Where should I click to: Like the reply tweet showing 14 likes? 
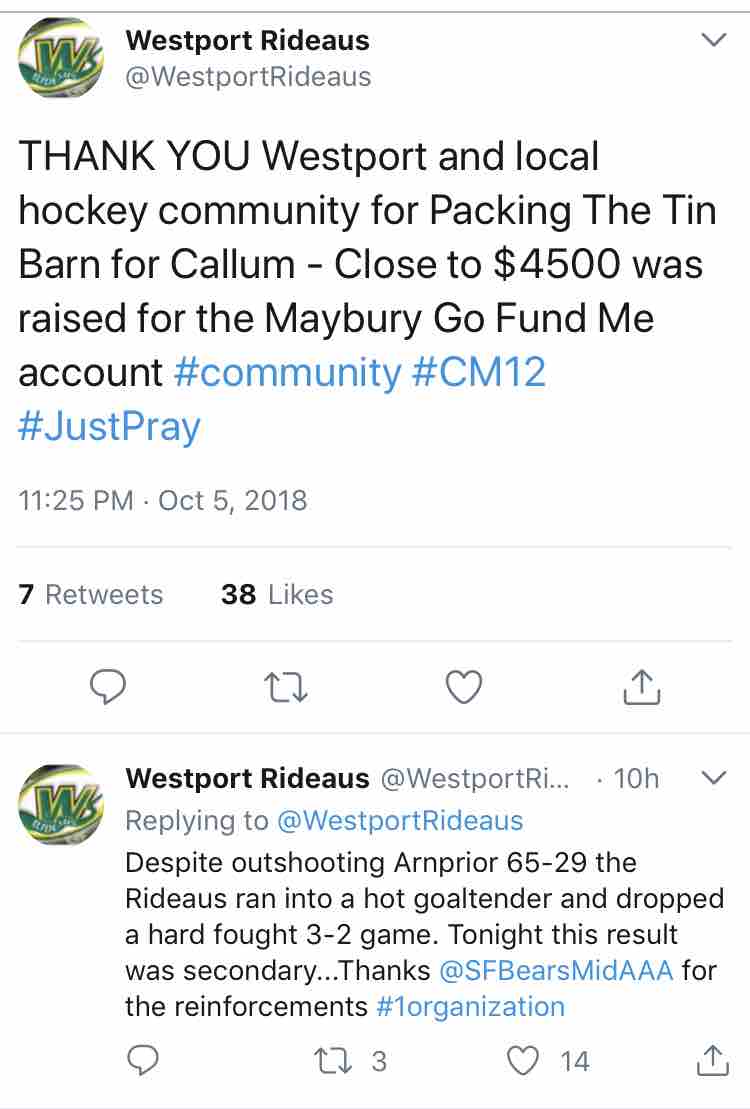pos(548,1061)
